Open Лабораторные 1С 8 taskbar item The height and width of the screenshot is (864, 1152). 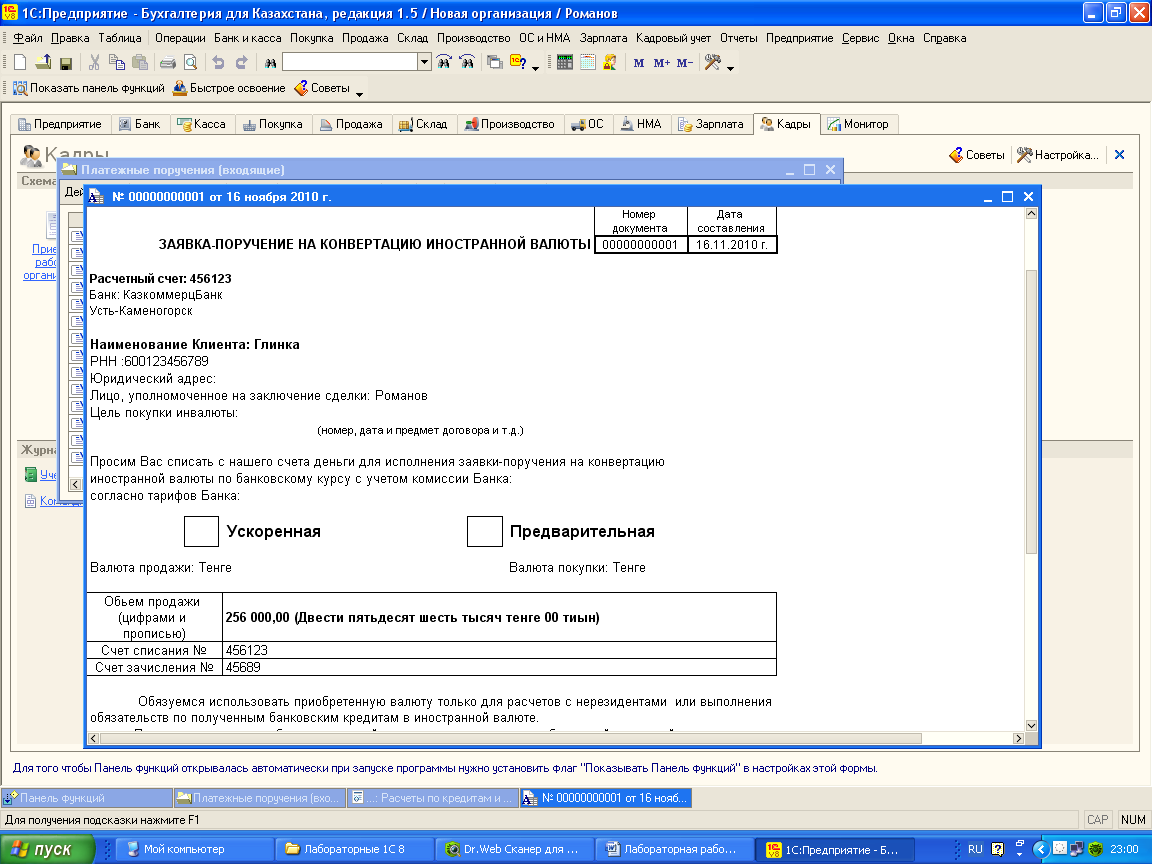click(355, 849)
